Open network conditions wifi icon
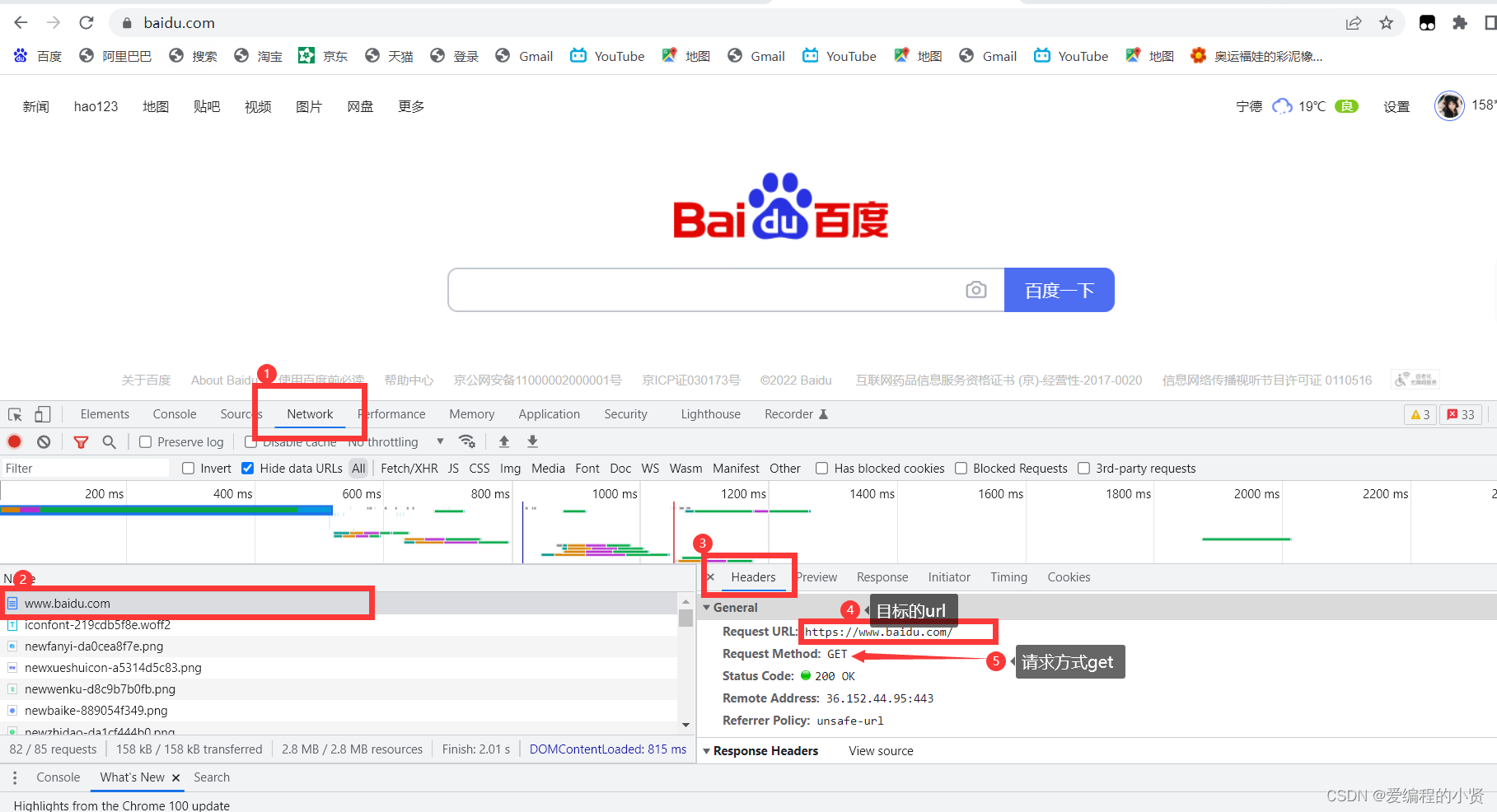1497x812 pixels. click(x=467, y=441)
